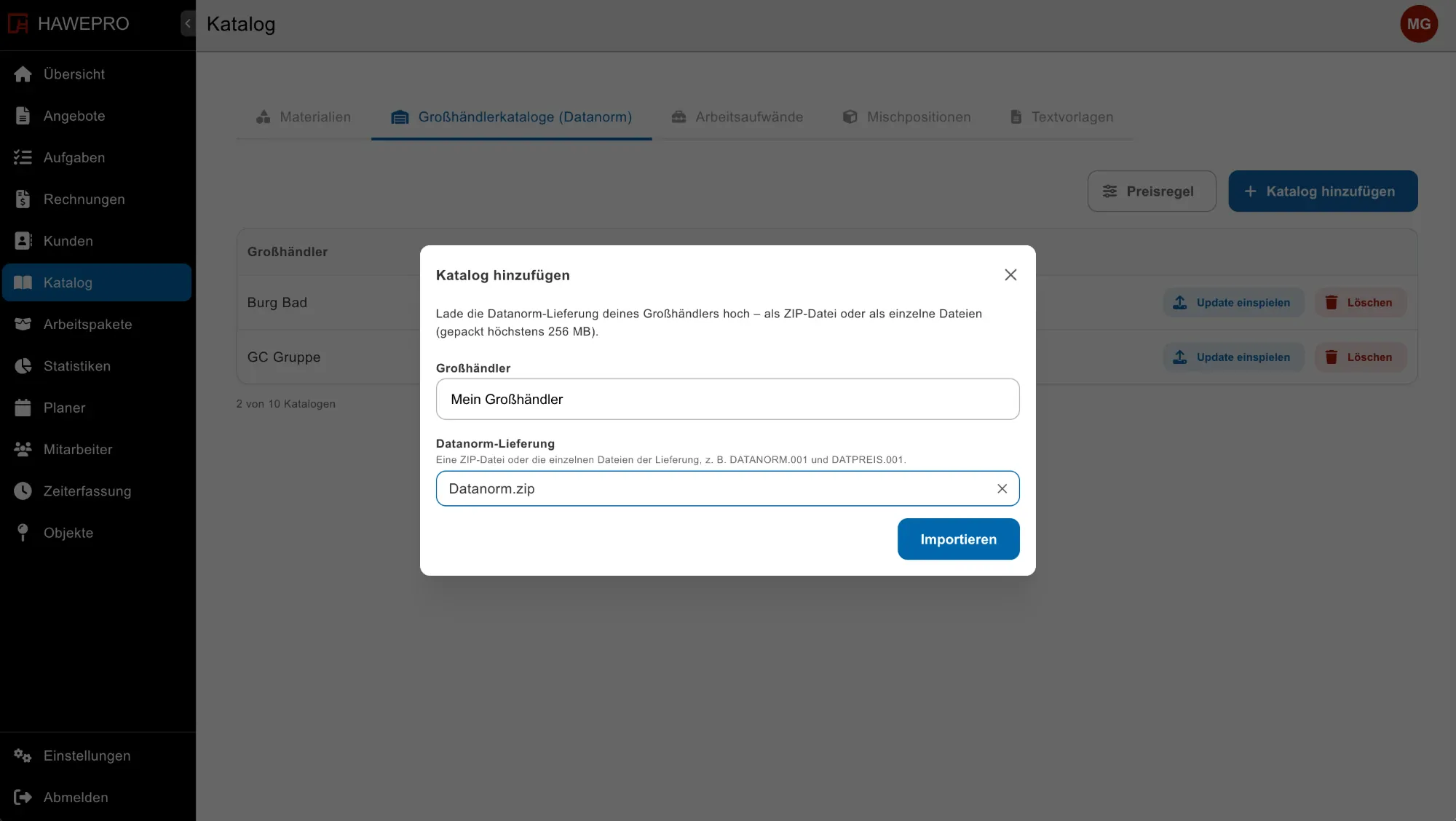
Task: Click the Großhändler column header
Action: (287, 251)
